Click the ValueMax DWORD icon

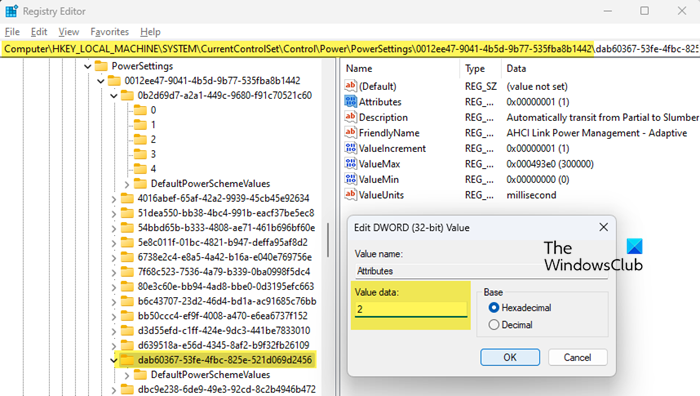click(350, 164)
